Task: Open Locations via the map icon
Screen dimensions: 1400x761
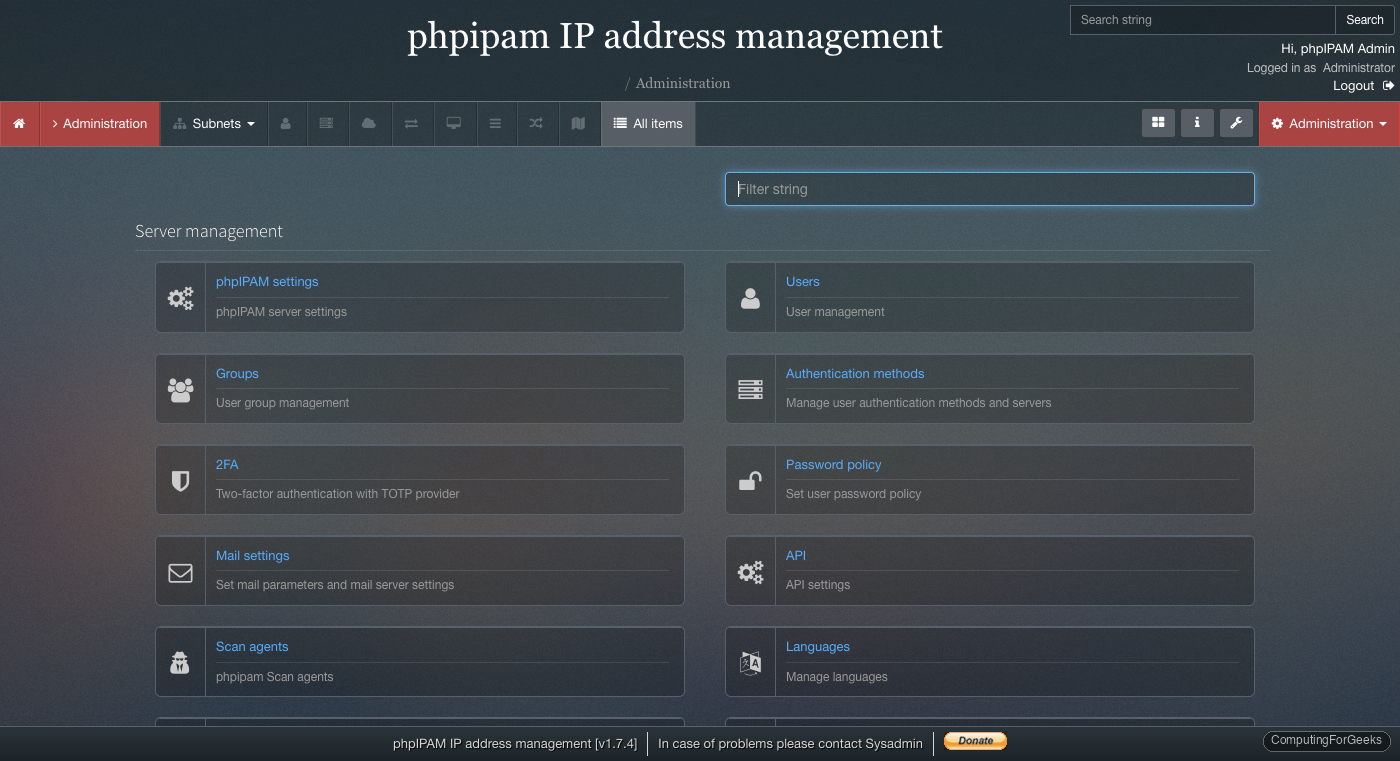Action: point(578,123)
